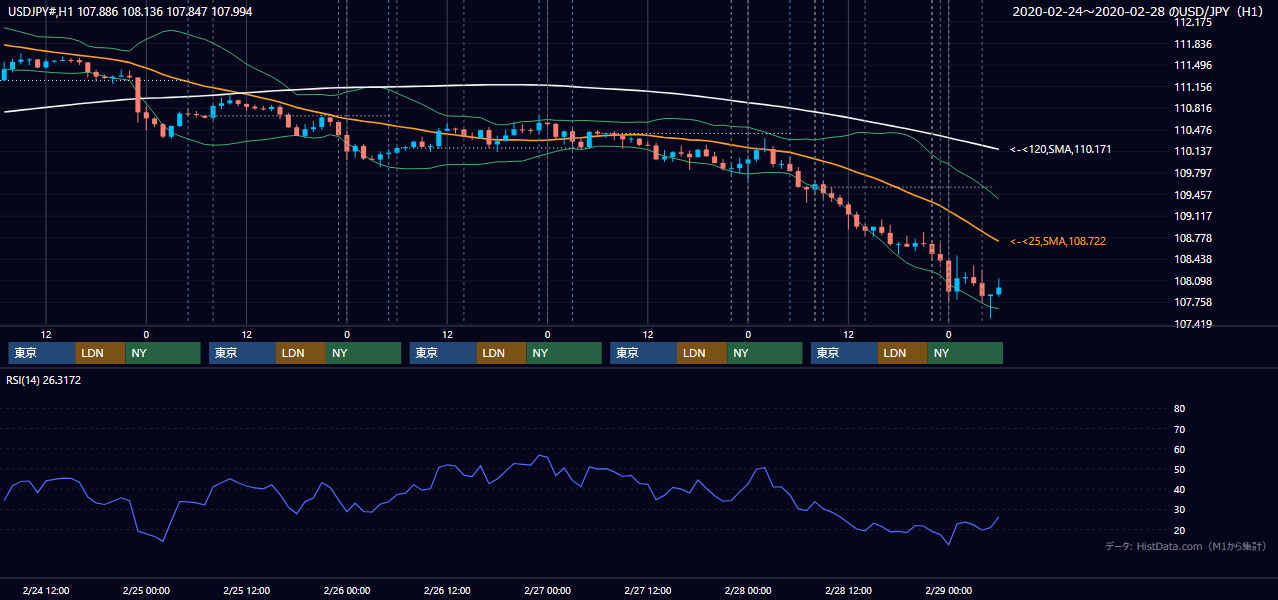Click the 109.117 price axis label
Image resolution: width=1278 pixels, height=600 pixels.
pyautogui.click(x=1192, y=216)
